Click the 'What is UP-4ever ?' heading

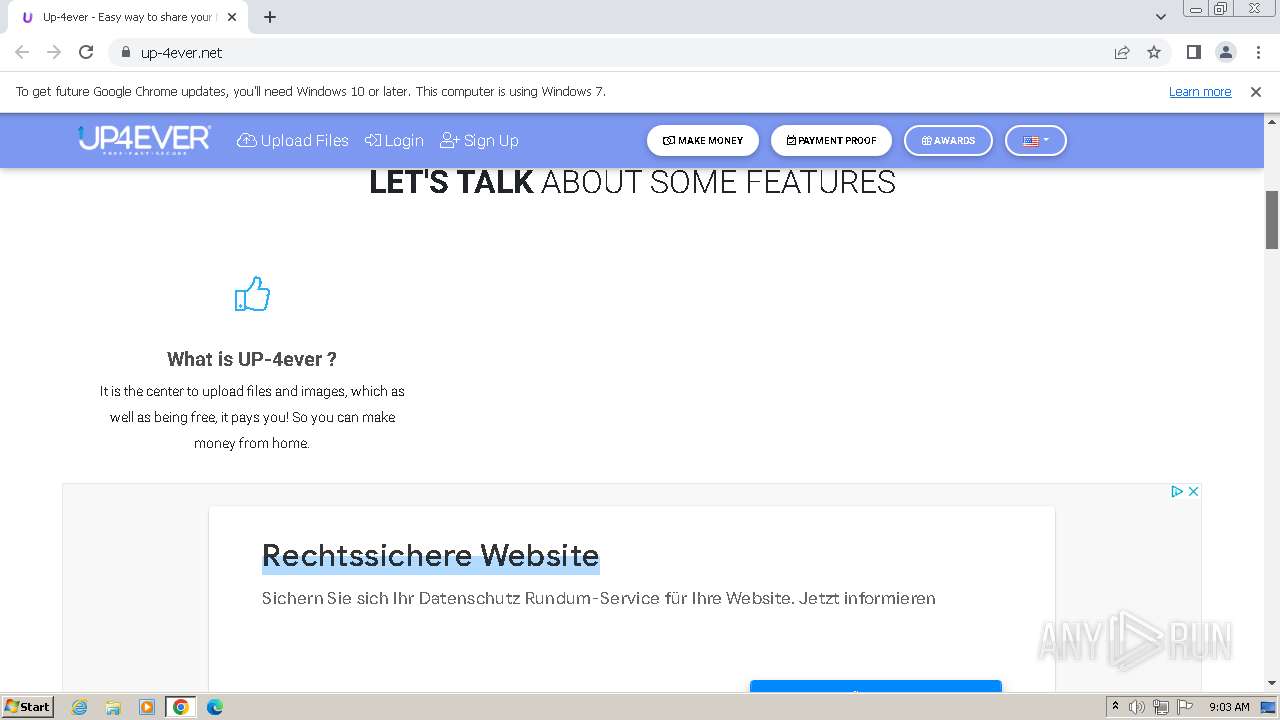(252, 359)
